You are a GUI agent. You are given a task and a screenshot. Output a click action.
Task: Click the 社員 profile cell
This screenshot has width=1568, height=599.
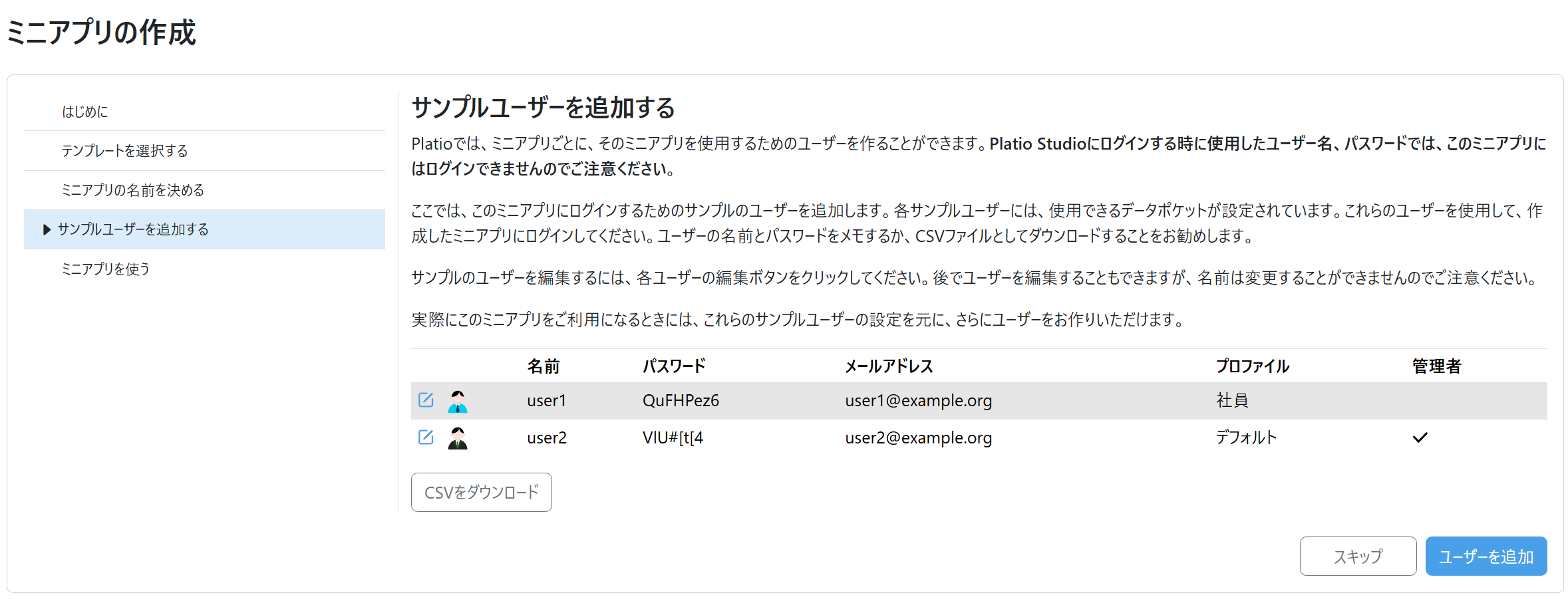1232,400
